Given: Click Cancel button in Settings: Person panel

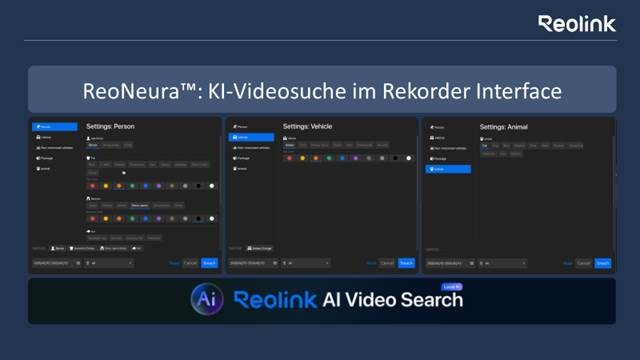Looking at the screenshot, I should point(190,263).
